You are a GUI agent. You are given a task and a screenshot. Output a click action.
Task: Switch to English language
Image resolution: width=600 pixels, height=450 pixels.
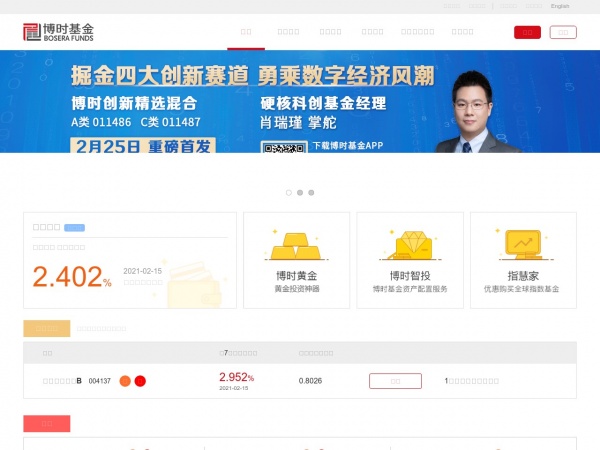click(x=560, y=6)
